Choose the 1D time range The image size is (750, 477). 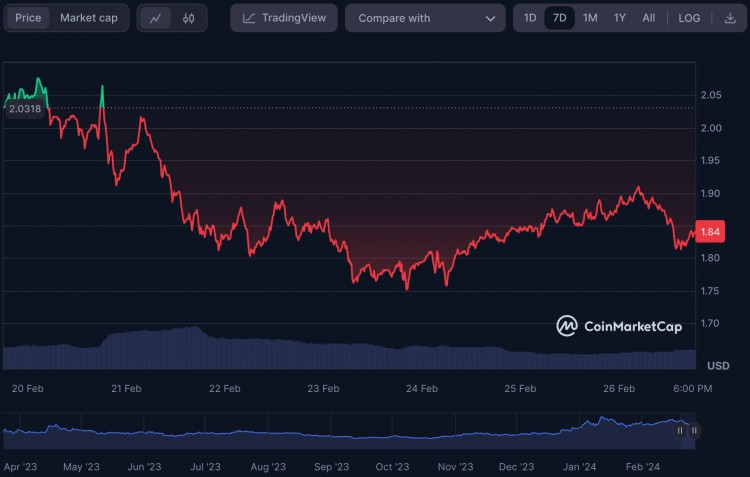(x=530, y=18)
